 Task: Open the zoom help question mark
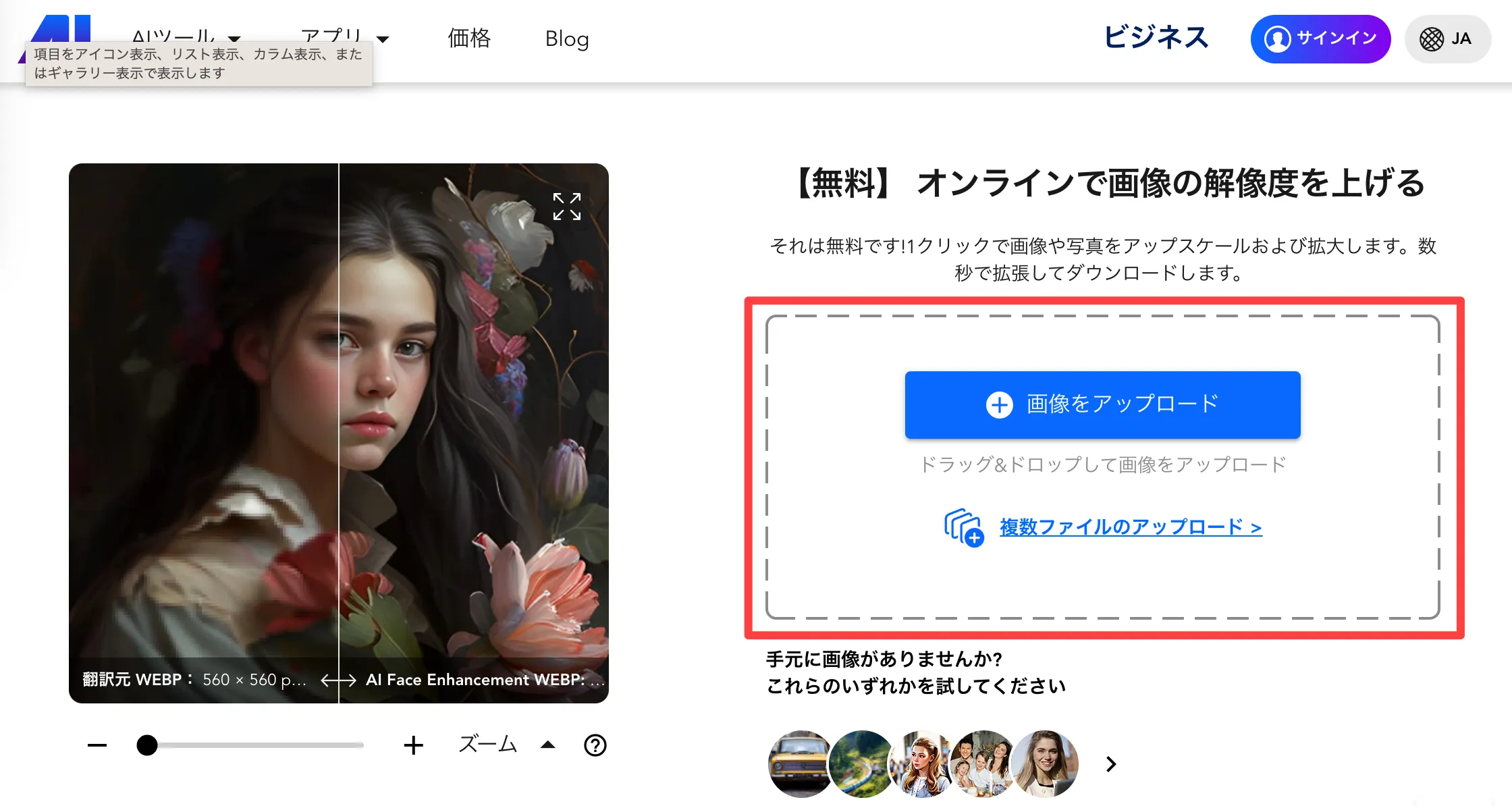click(x=594, y=746)
